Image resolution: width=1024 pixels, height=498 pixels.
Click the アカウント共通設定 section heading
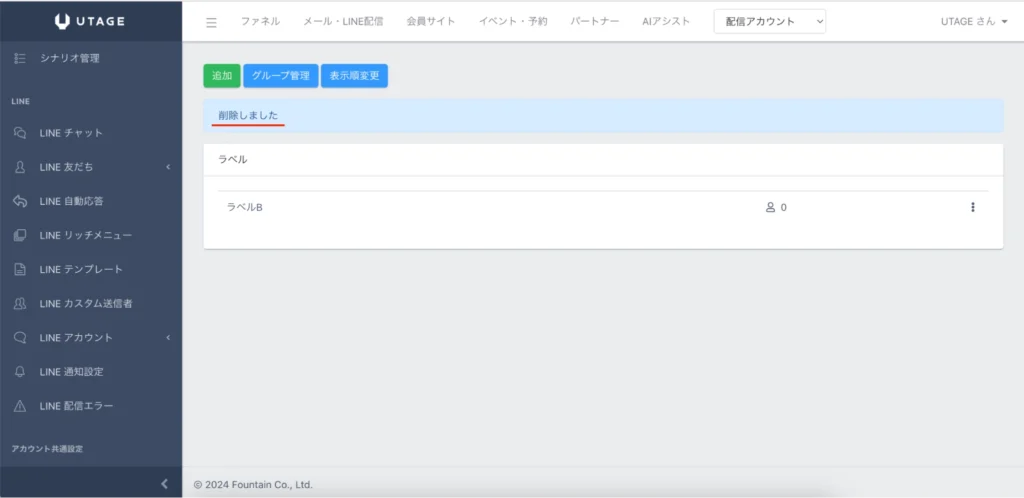47,449
